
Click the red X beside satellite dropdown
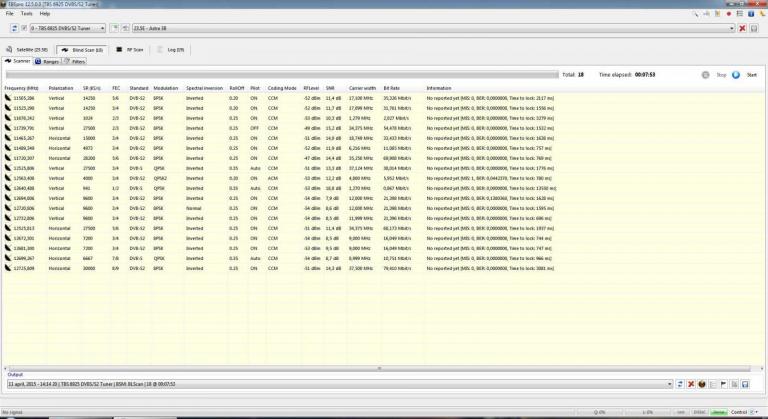click(x=742, y=29)
